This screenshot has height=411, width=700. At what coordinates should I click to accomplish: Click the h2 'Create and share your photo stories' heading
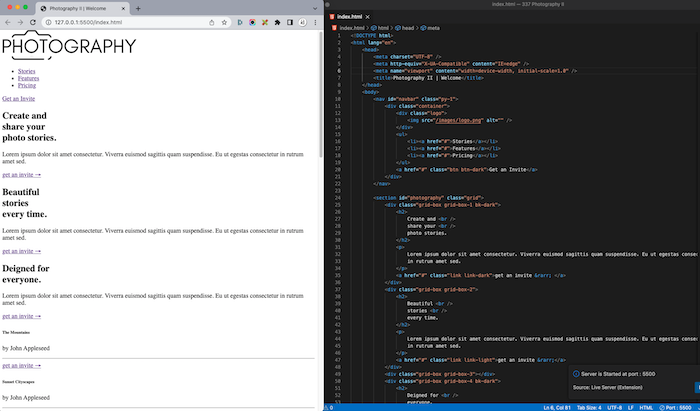[x=29, y=127]
